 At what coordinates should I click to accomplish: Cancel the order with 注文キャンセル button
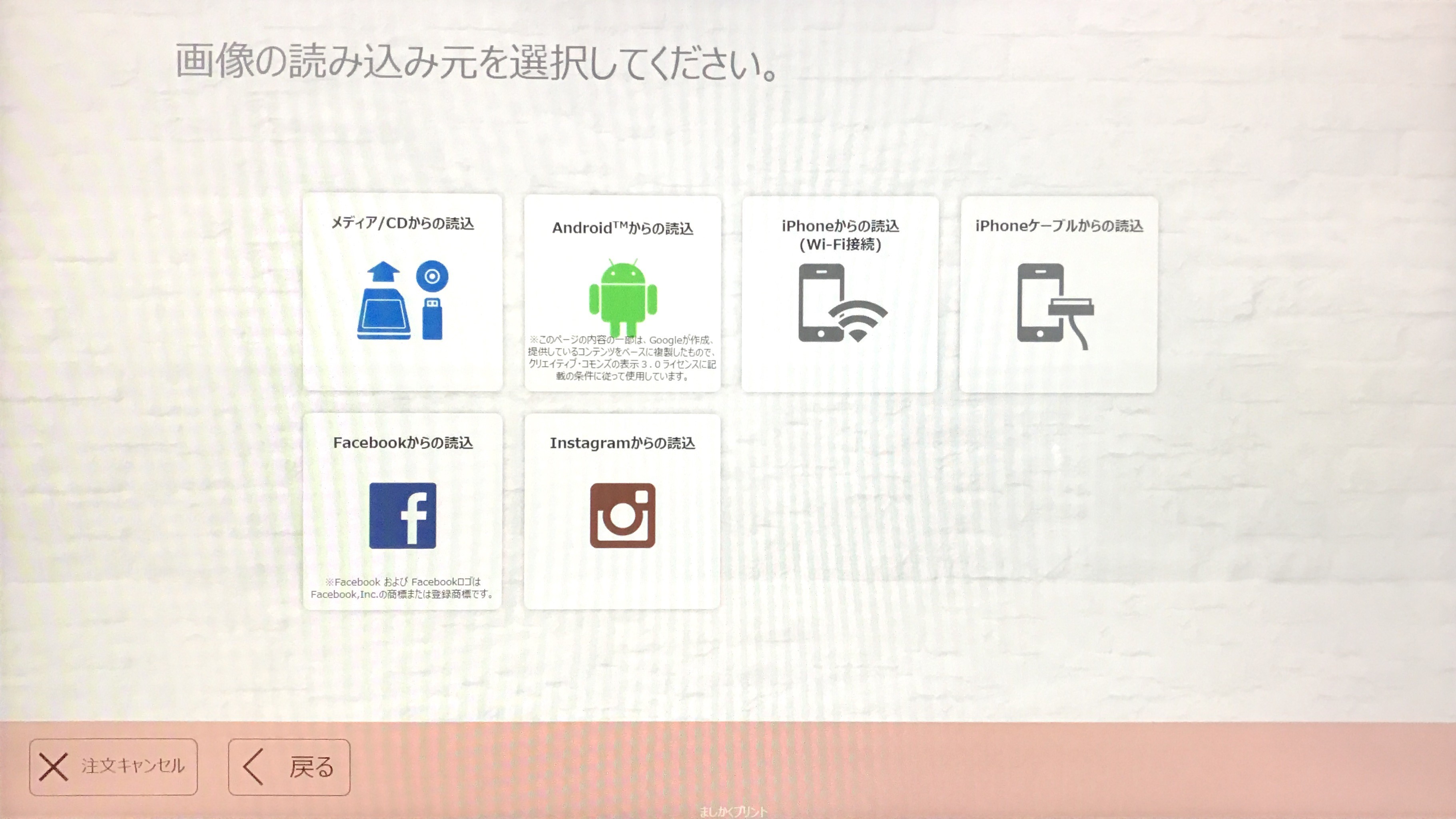pos(114,767)
